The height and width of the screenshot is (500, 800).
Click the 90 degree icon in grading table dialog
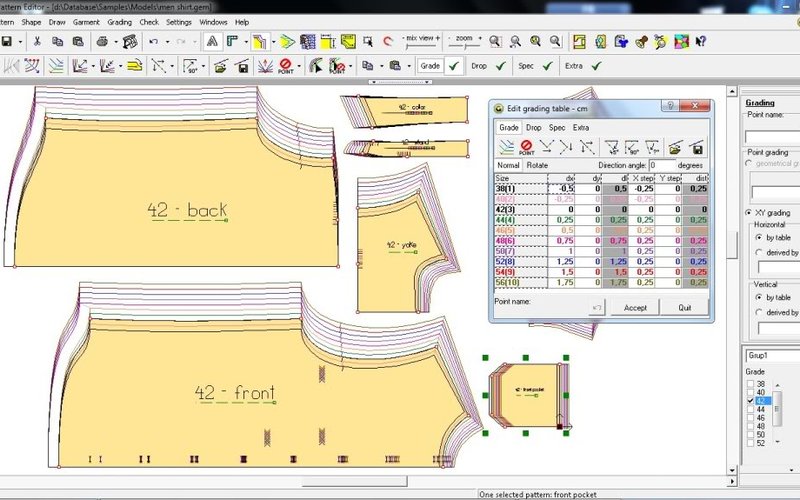click(632, 147)
